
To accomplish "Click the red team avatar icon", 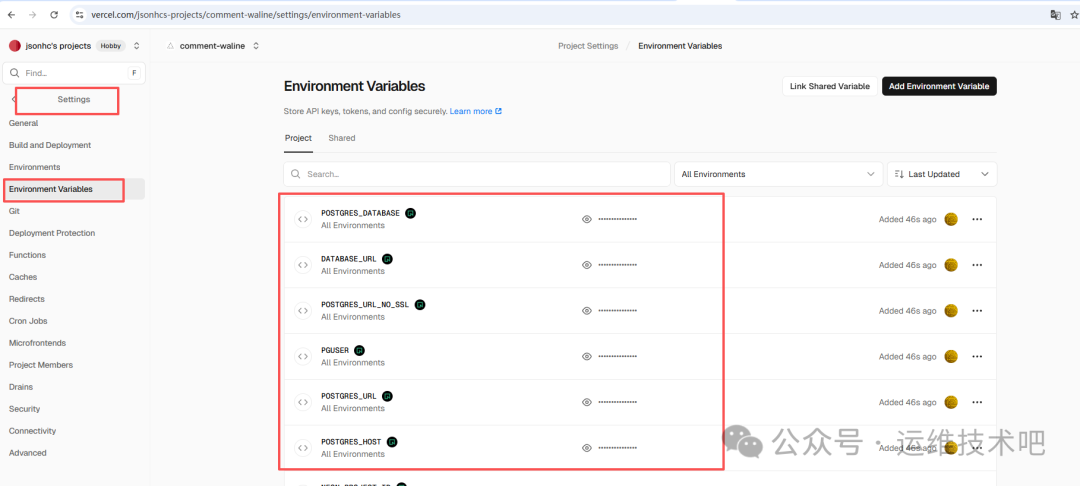I will click(14, 46).
